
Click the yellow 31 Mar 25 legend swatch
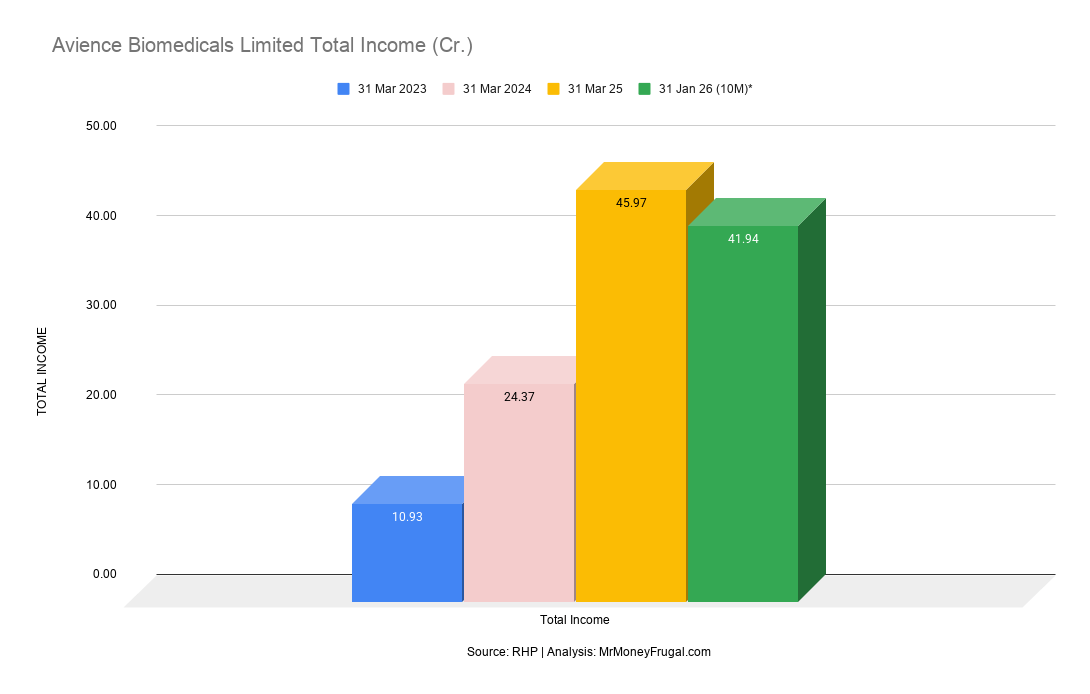coord(553,89)
